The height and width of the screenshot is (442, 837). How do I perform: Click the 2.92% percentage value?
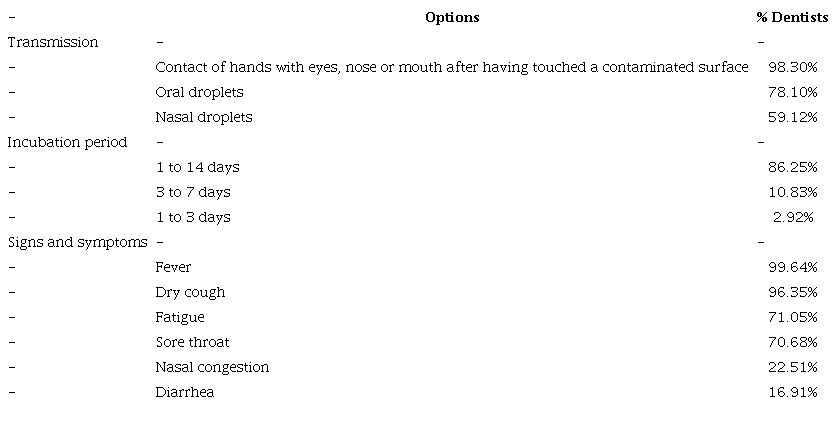(793, 217)
